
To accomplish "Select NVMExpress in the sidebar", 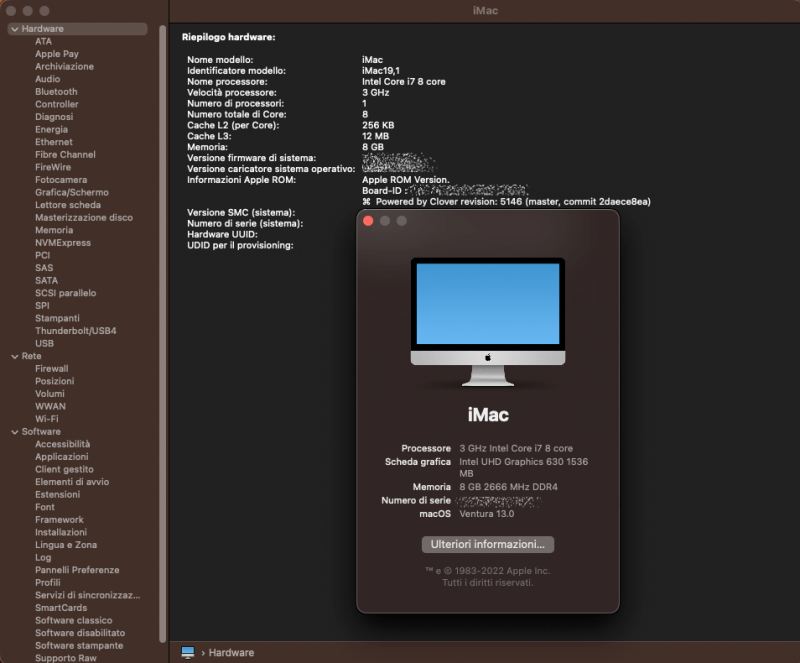I will [x=63, y=243].
